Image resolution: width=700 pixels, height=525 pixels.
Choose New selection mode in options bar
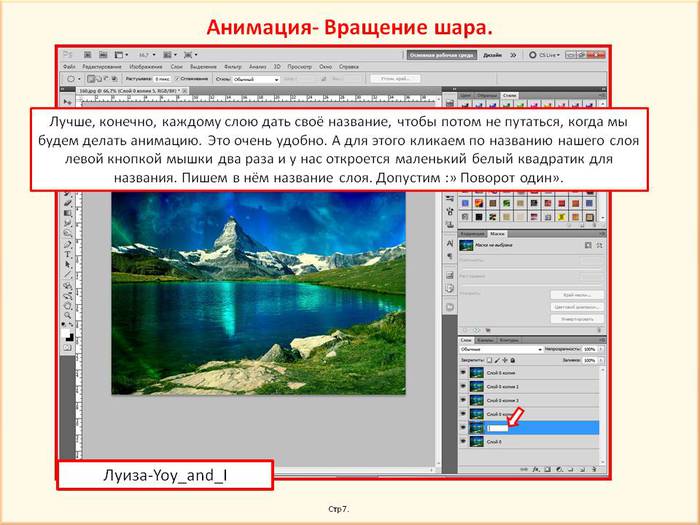92,79
